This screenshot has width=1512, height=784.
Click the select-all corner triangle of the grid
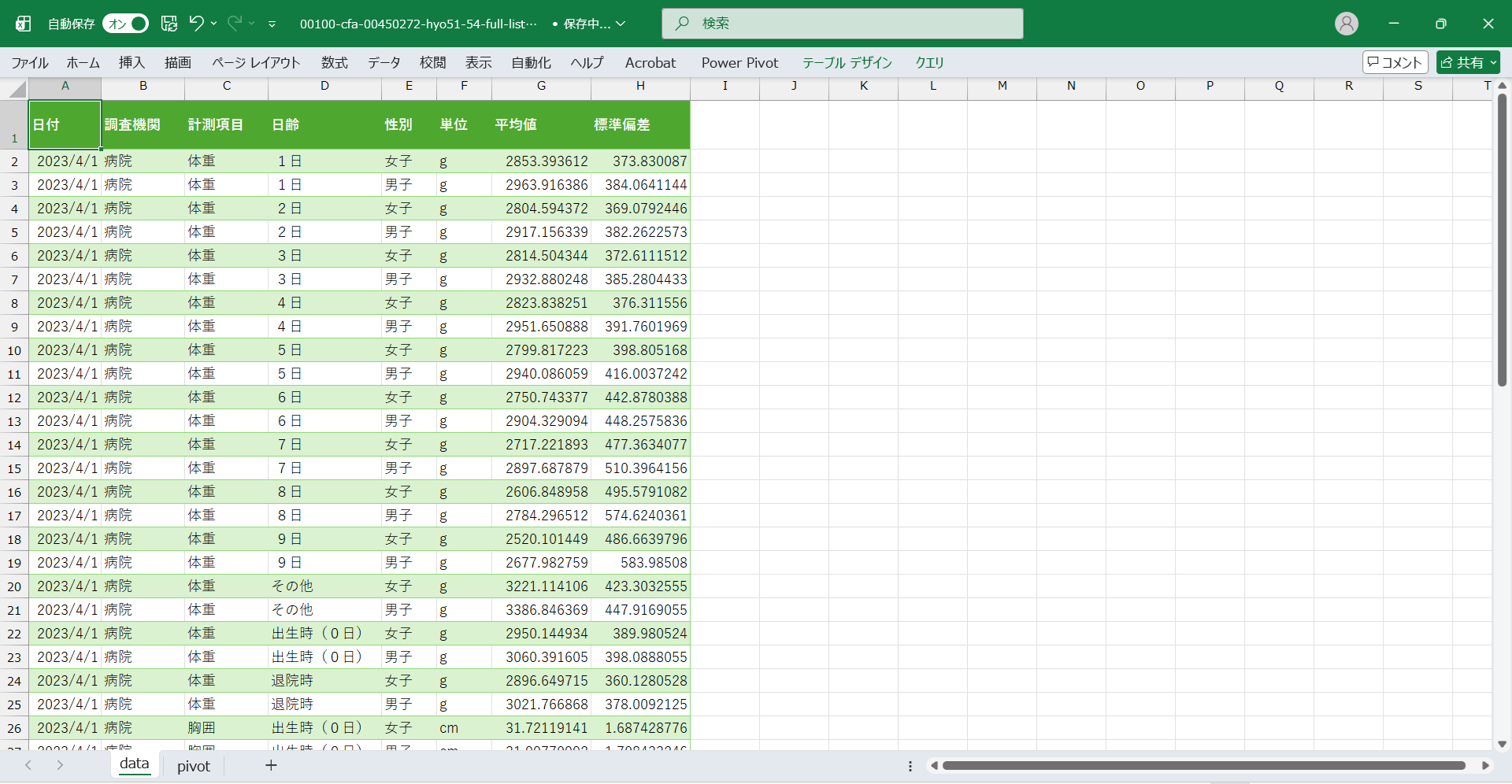17,88
